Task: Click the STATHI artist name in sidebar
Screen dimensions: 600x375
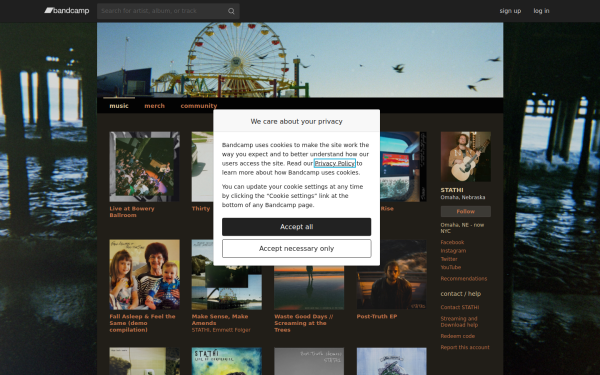Action: (x=452, y=190)
